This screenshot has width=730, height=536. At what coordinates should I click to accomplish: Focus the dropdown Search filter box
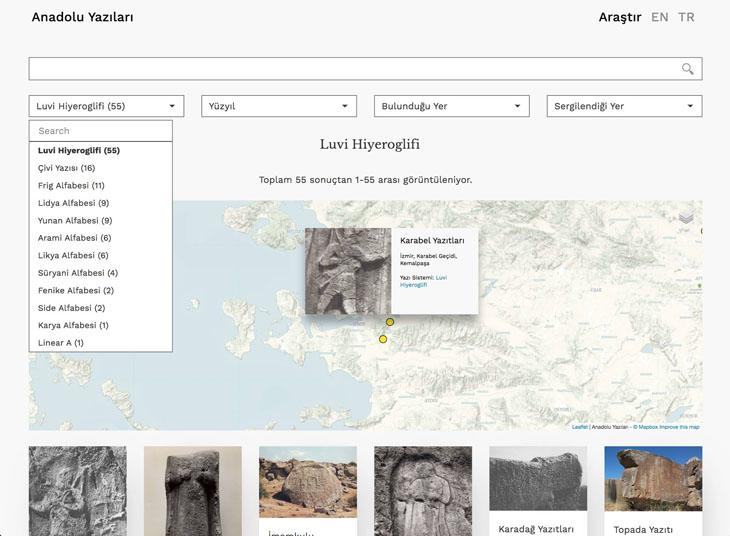[x=101, y=131]
